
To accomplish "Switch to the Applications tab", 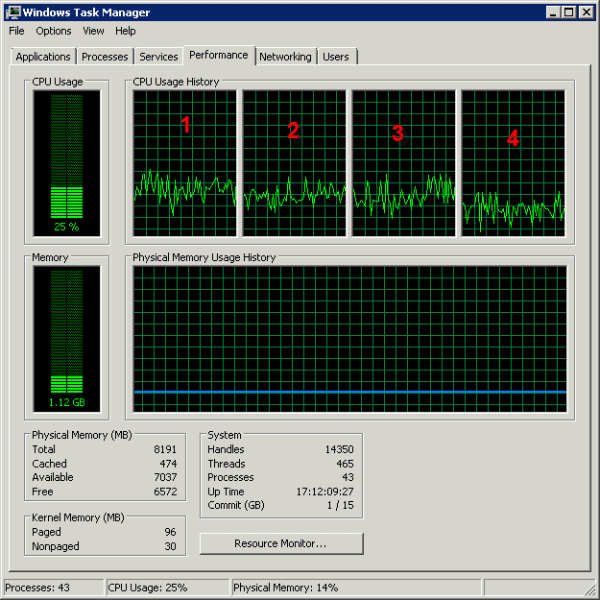I will 43,57.
